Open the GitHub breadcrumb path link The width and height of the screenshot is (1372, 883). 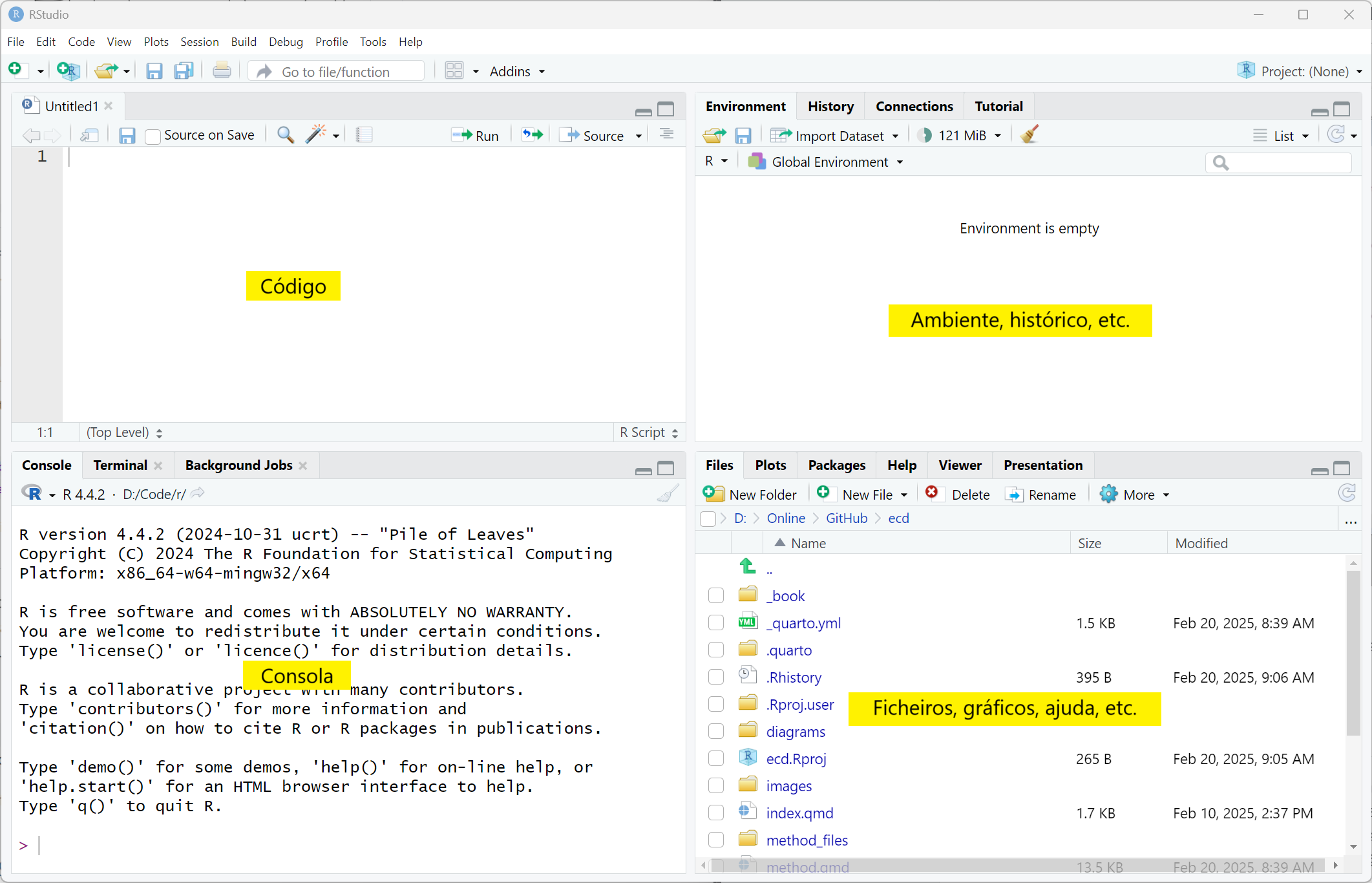click(847, 518)
